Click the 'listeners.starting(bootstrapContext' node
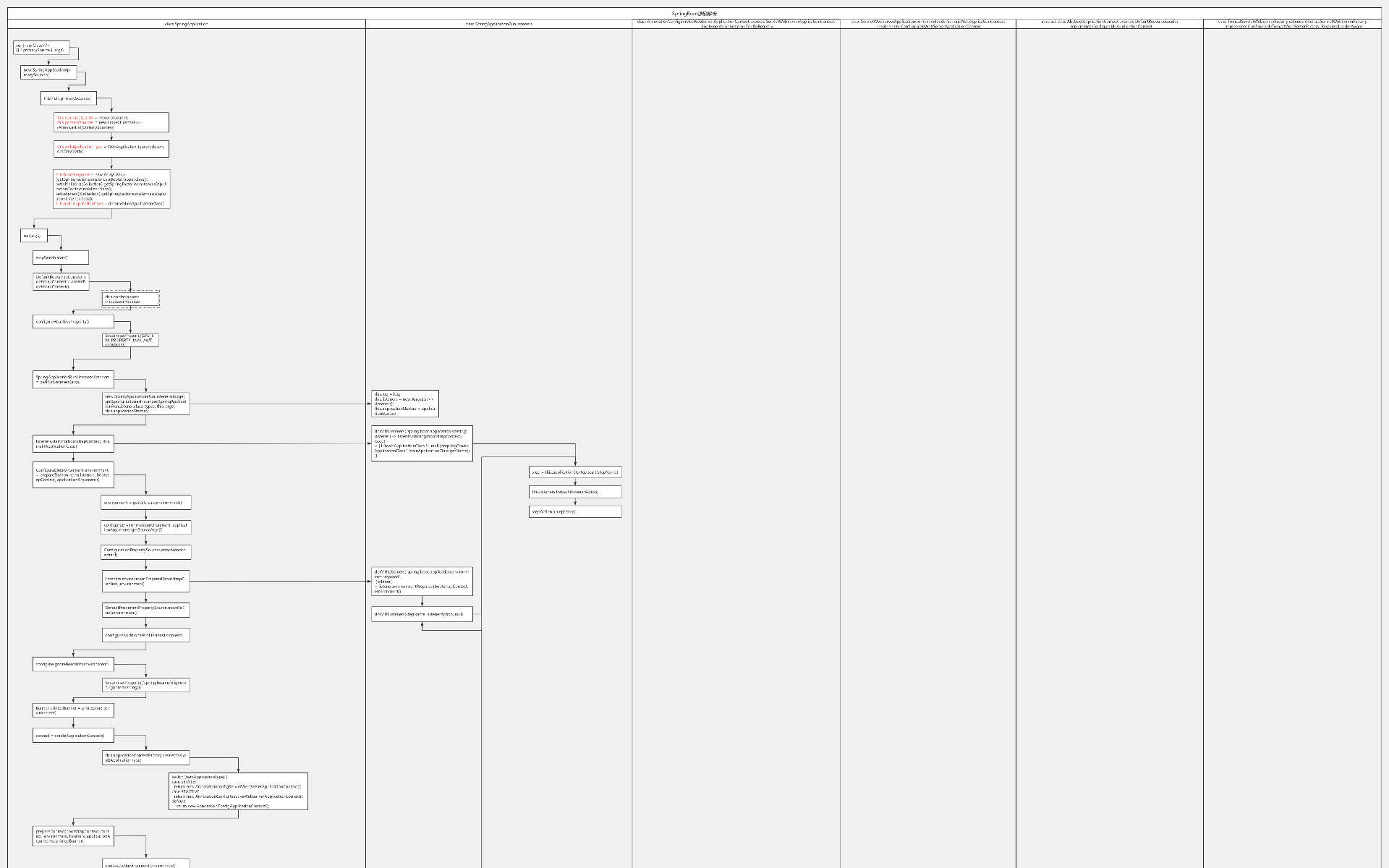This screenshot has height=868, width=1389. pos(73,443)
